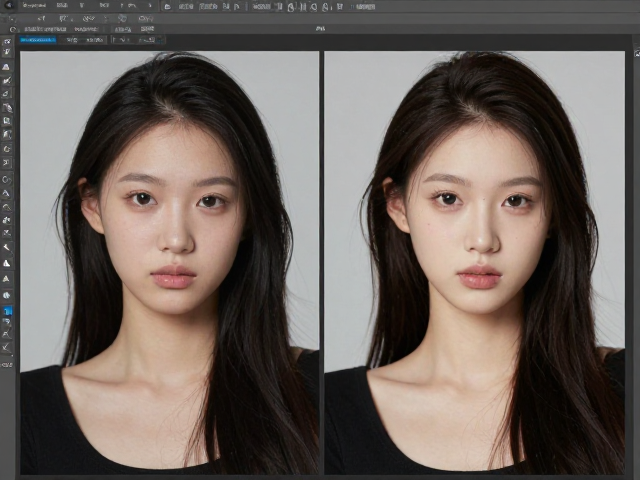The height and width of the screenshot is (480, 640).
Task: Select the solid white triangle tool in left toolbar
Action: point(7,264)
